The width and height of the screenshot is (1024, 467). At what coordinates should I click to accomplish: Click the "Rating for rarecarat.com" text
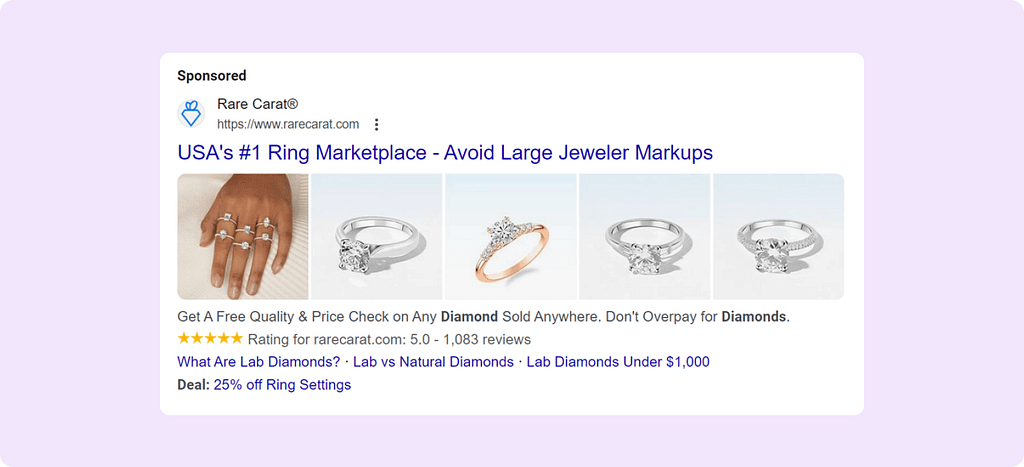pos(318,340)
